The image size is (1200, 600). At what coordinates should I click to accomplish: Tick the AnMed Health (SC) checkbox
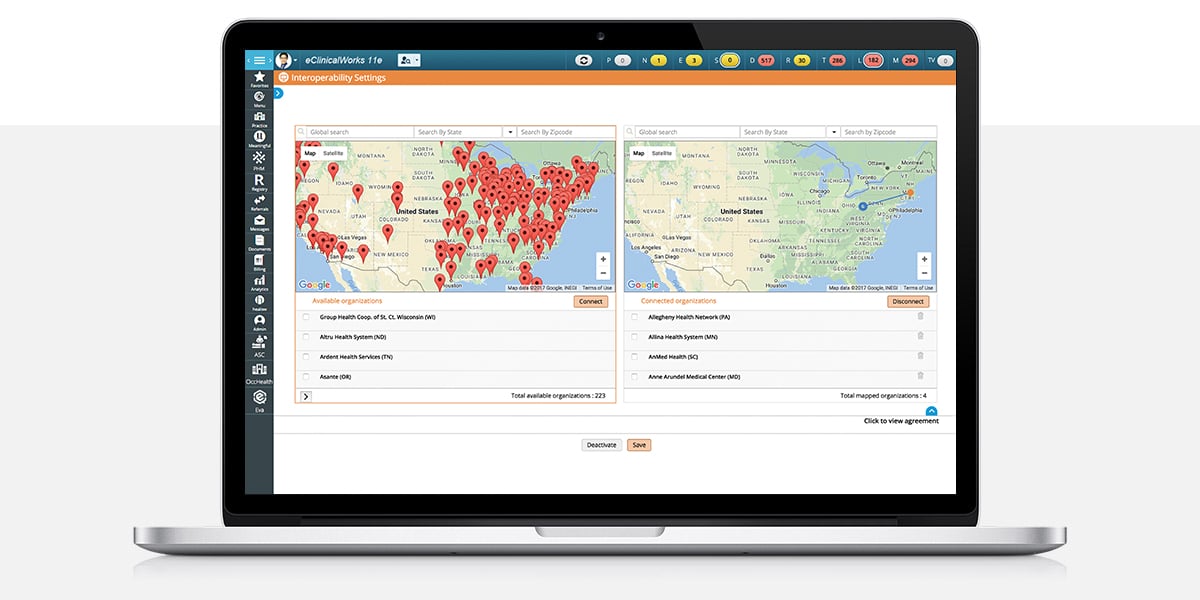(x=635, y=357)
